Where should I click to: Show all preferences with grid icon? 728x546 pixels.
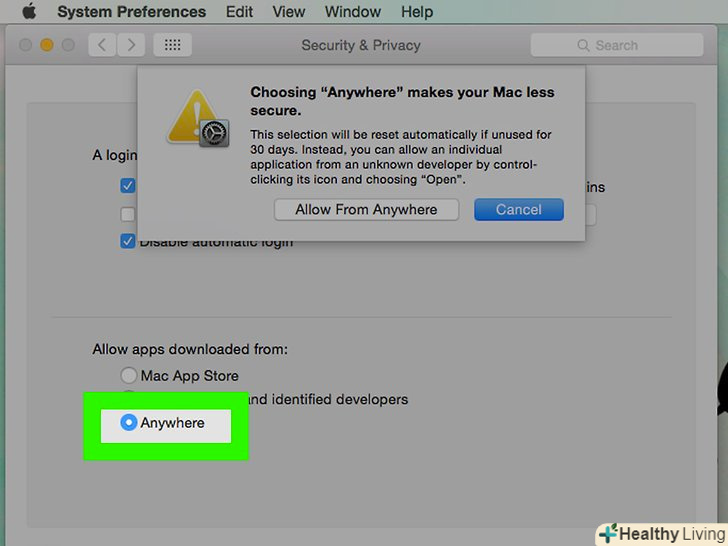[x=173, y=45]
